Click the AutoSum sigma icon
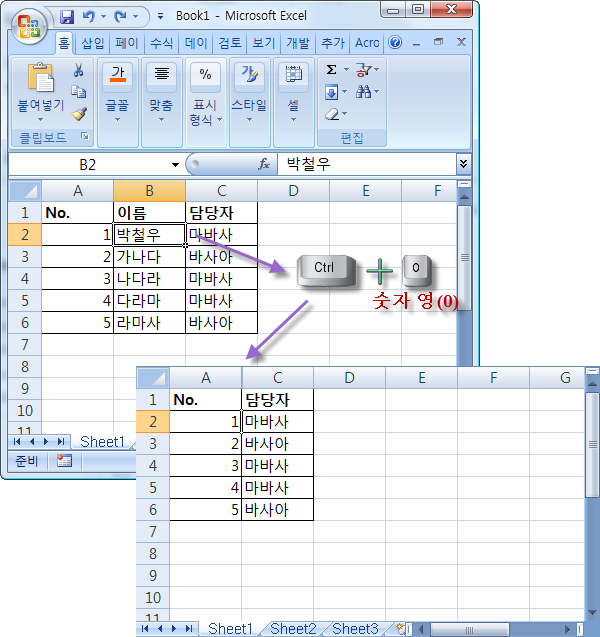 (331, 70)
